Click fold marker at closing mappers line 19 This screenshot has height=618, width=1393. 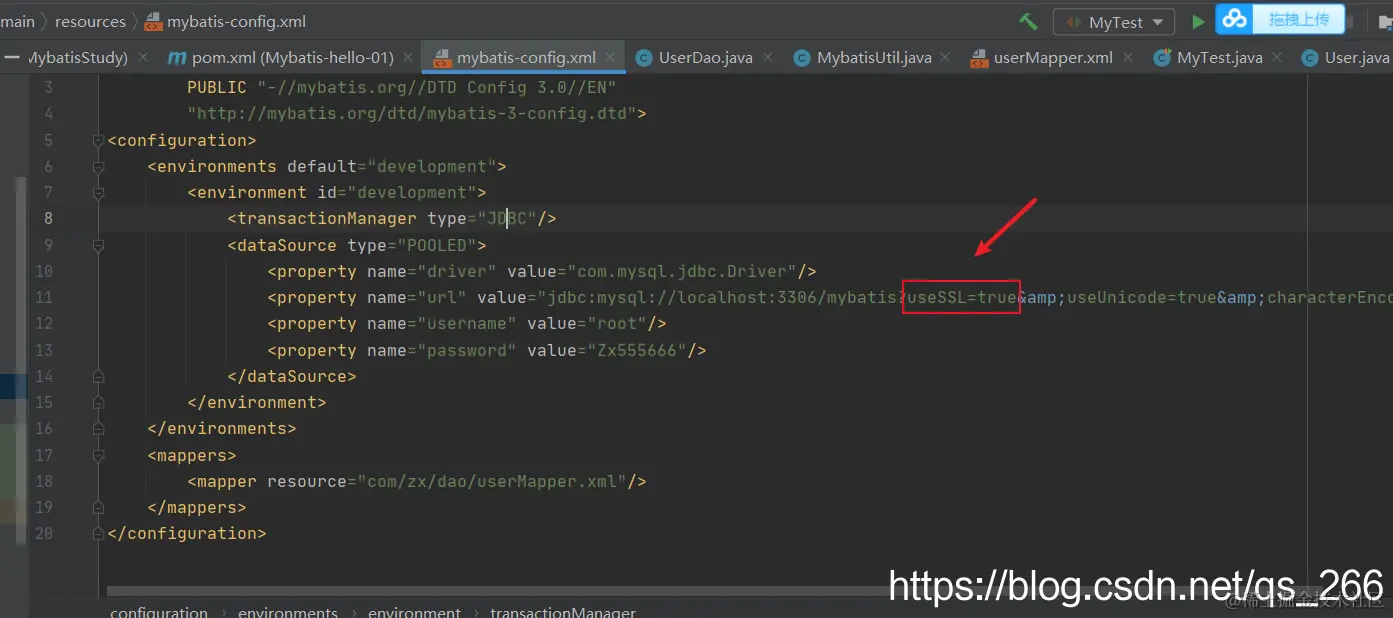coord(98,508)
